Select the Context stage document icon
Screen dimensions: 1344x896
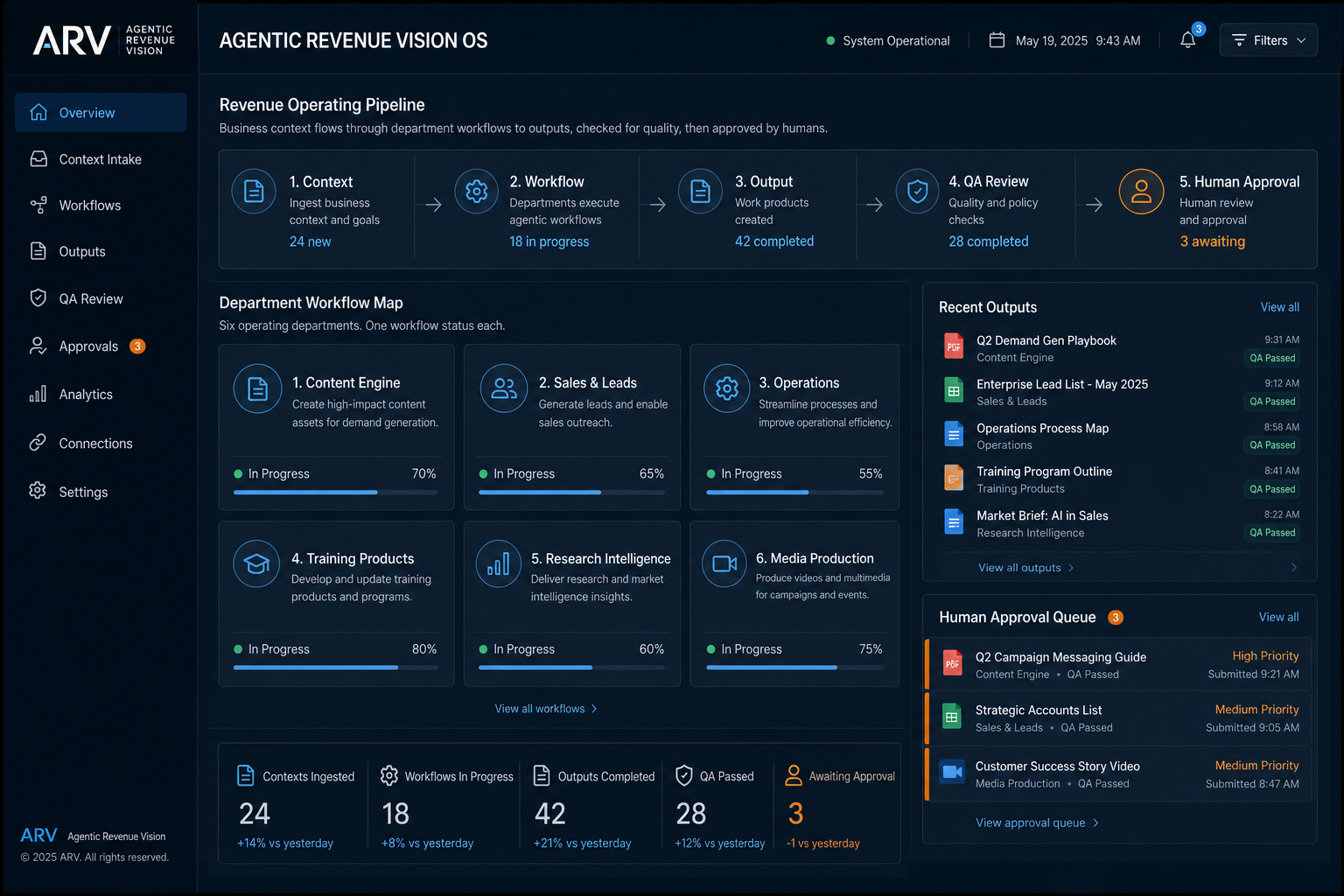[x=254, y=191]
